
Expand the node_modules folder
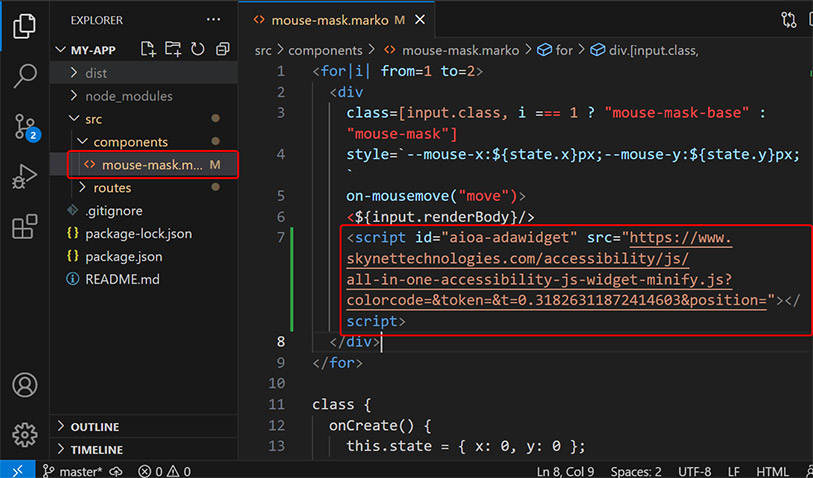pos(128,96)
